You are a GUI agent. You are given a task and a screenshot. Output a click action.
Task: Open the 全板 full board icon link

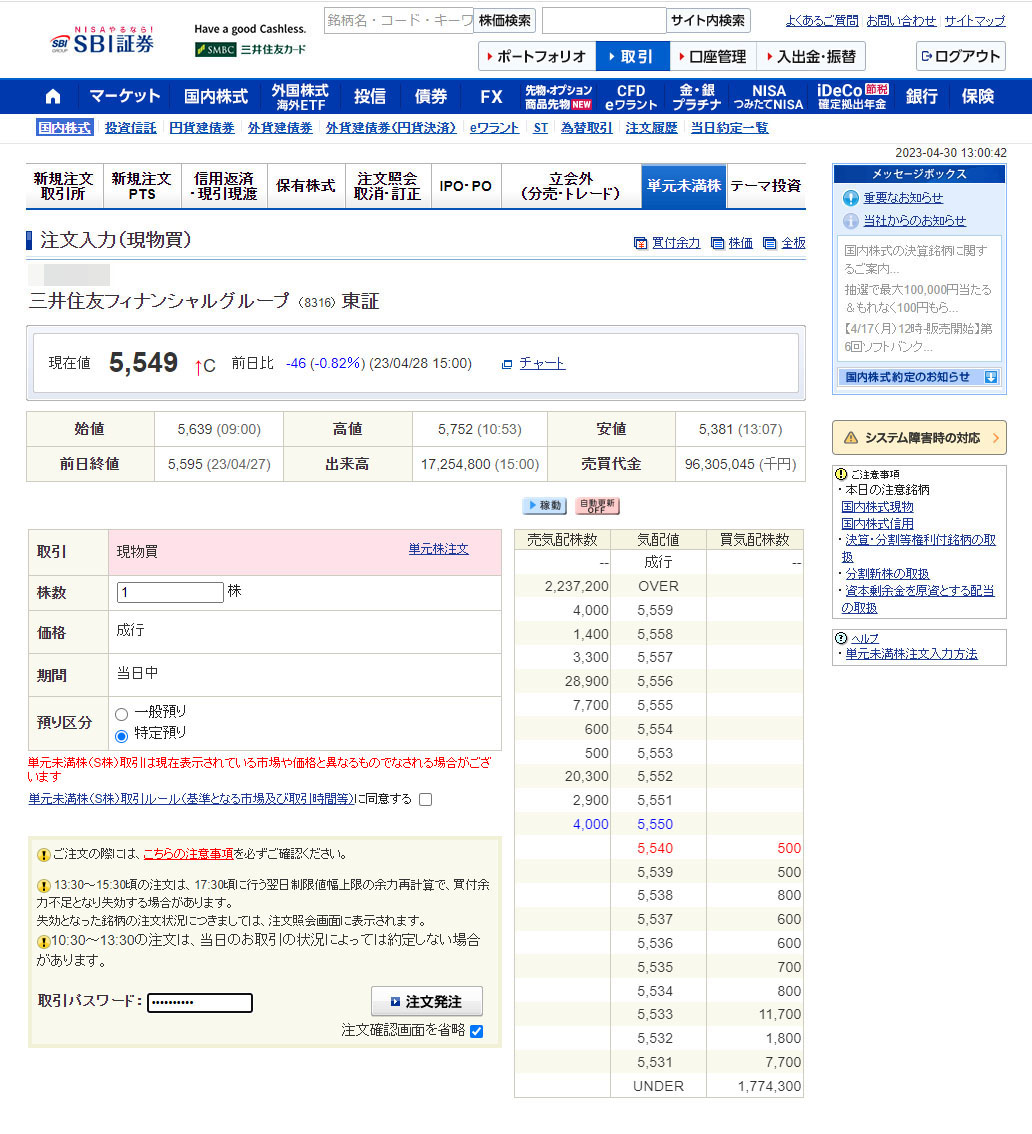pyautogui.click(x=785, y=243)
